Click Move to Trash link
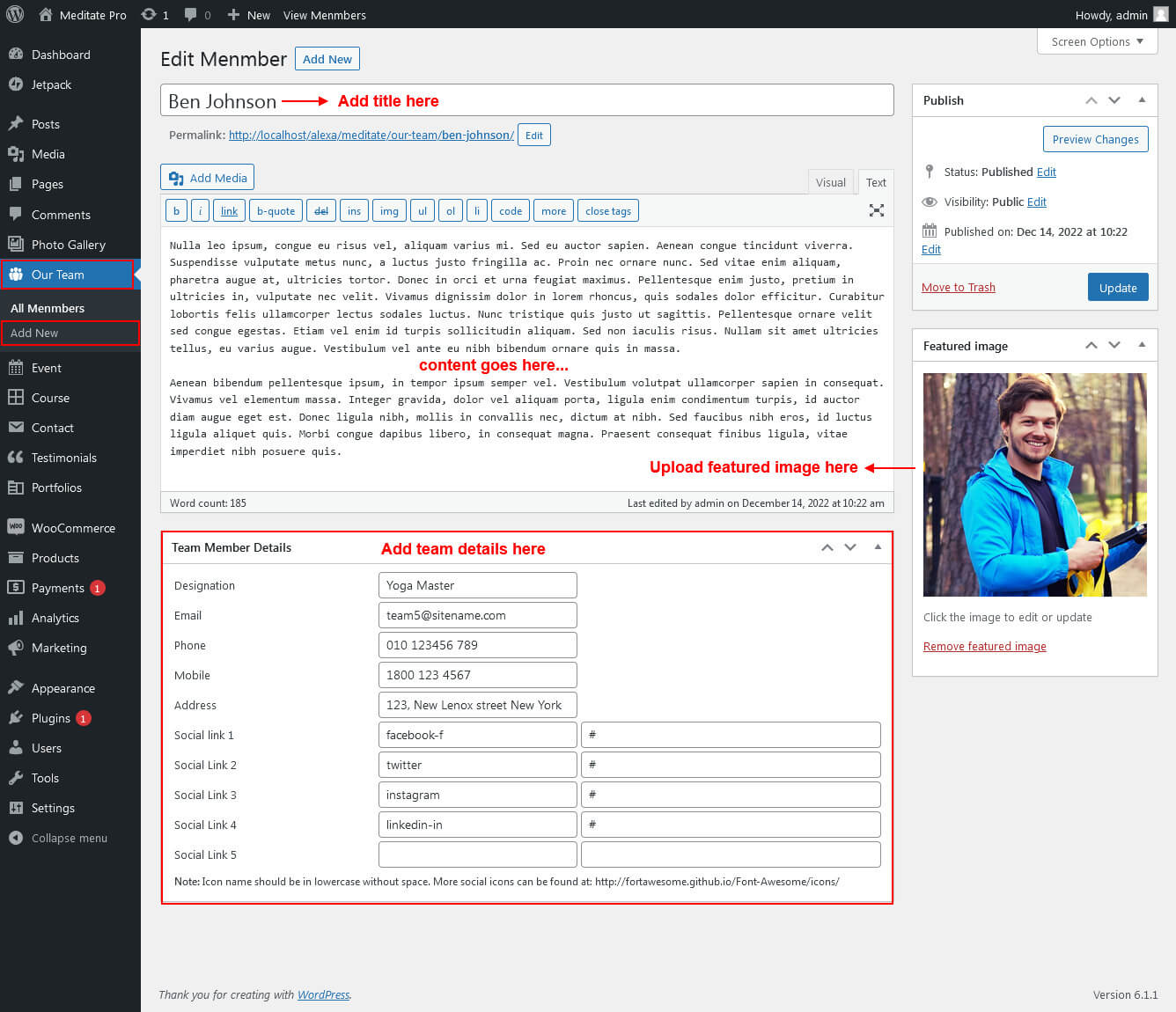The height and width of the screenshot is (1012, 1176). coord(959,287)
